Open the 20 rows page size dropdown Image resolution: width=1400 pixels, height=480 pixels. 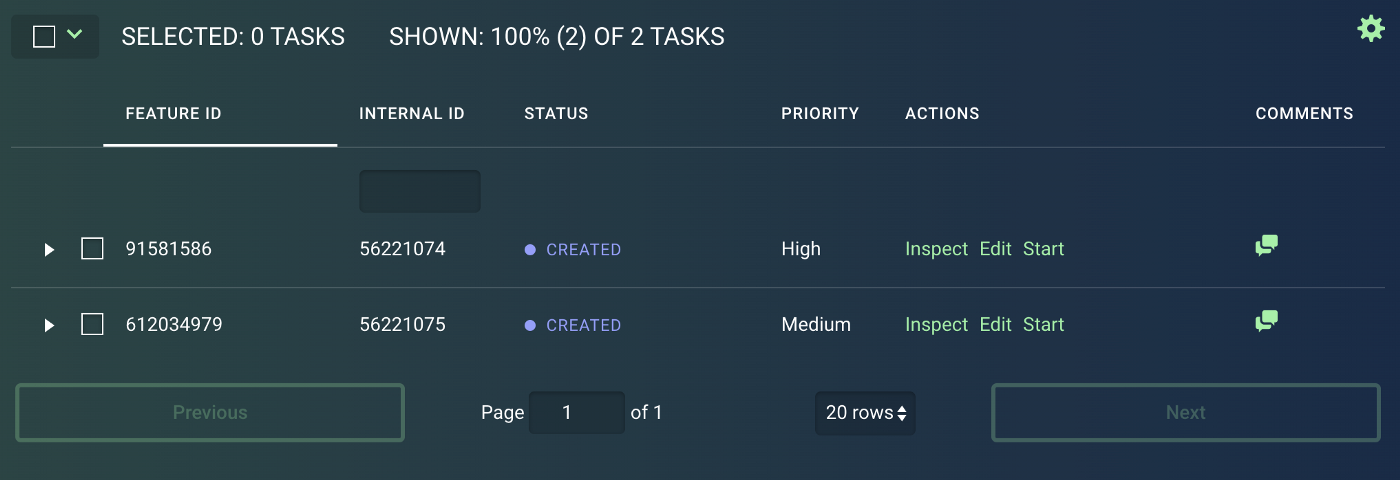pyautogui.click(x=866, y=413)
